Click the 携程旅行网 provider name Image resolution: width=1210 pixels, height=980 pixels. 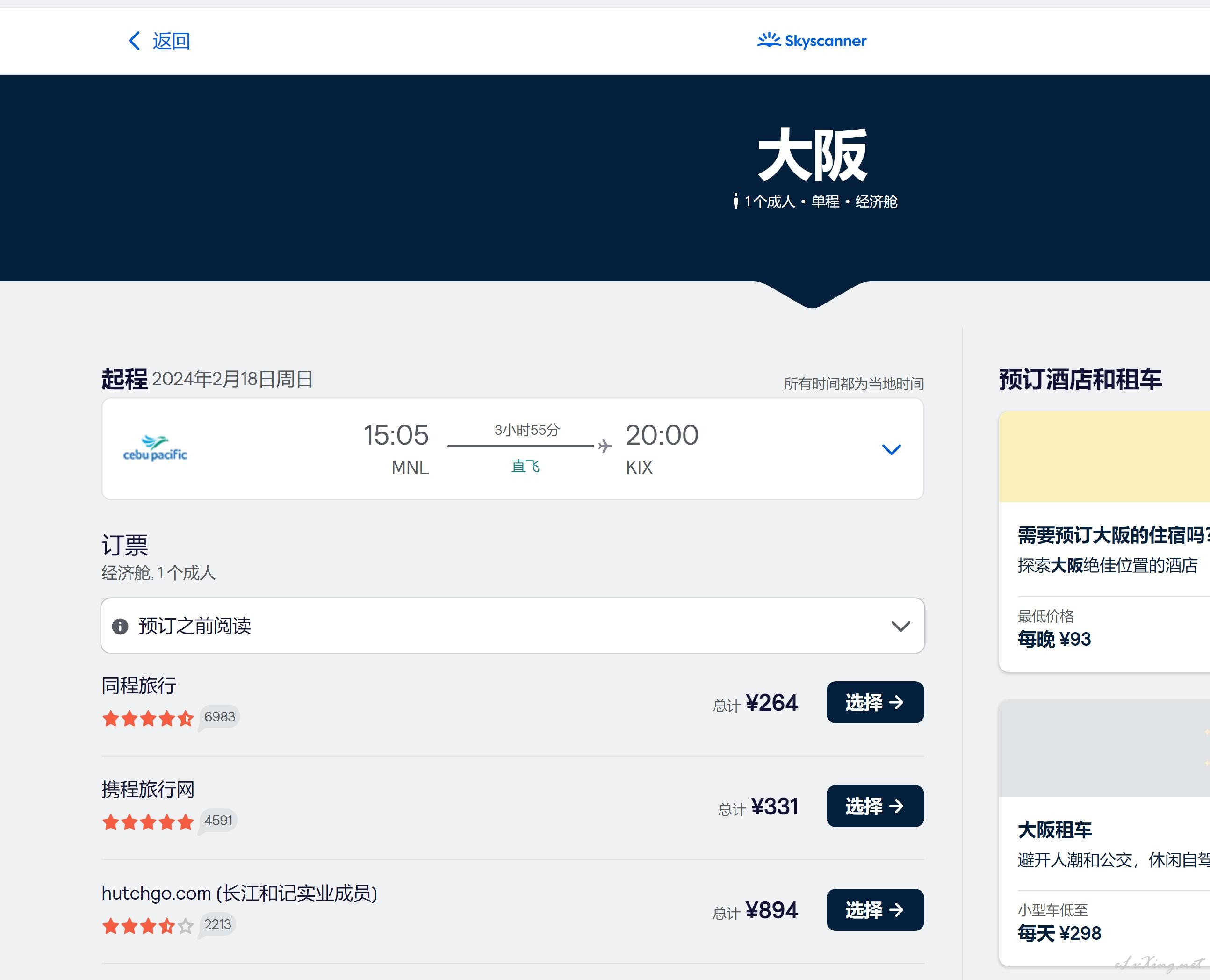point(148,790)
